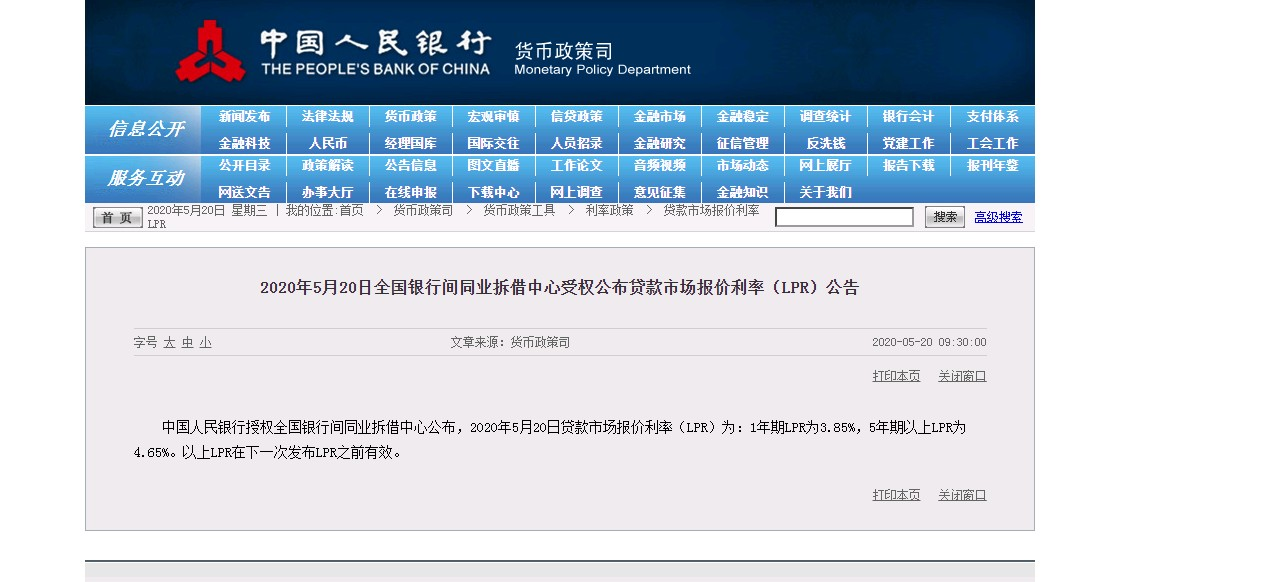1273x582 pixels.
Task: Open 金融研究 navigation item
Action: (x=659, y=144)
